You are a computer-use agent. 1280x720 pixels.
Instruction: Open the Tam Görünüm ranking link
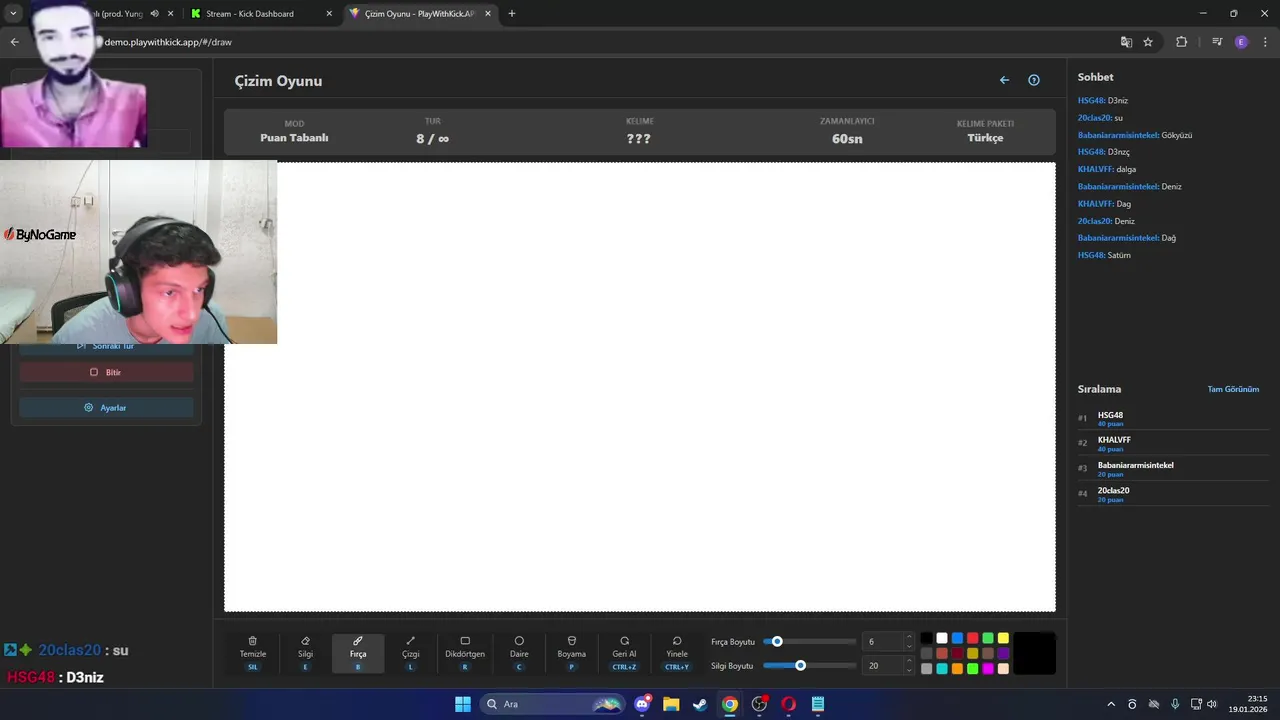click(x=1233, y=389)
